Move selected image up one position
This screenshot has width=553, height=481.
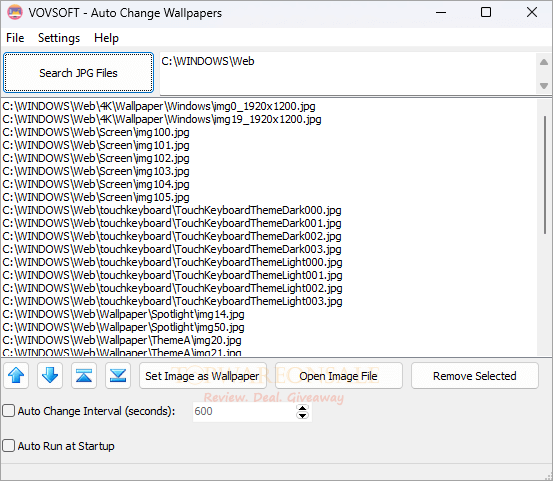(x=16, y=376)
